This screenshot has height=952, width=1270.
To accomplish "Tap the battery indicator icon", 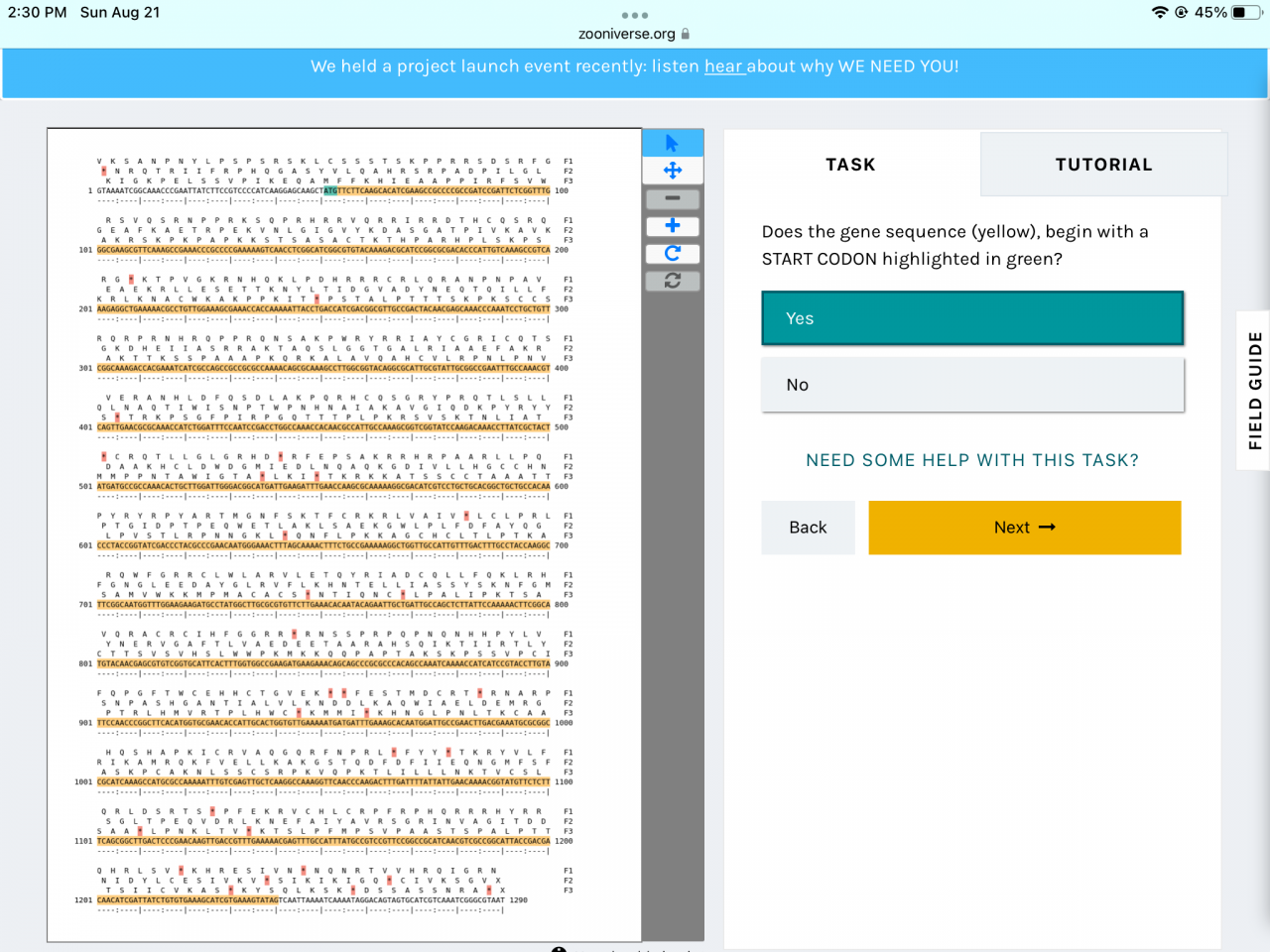I will coord(1247,13).
